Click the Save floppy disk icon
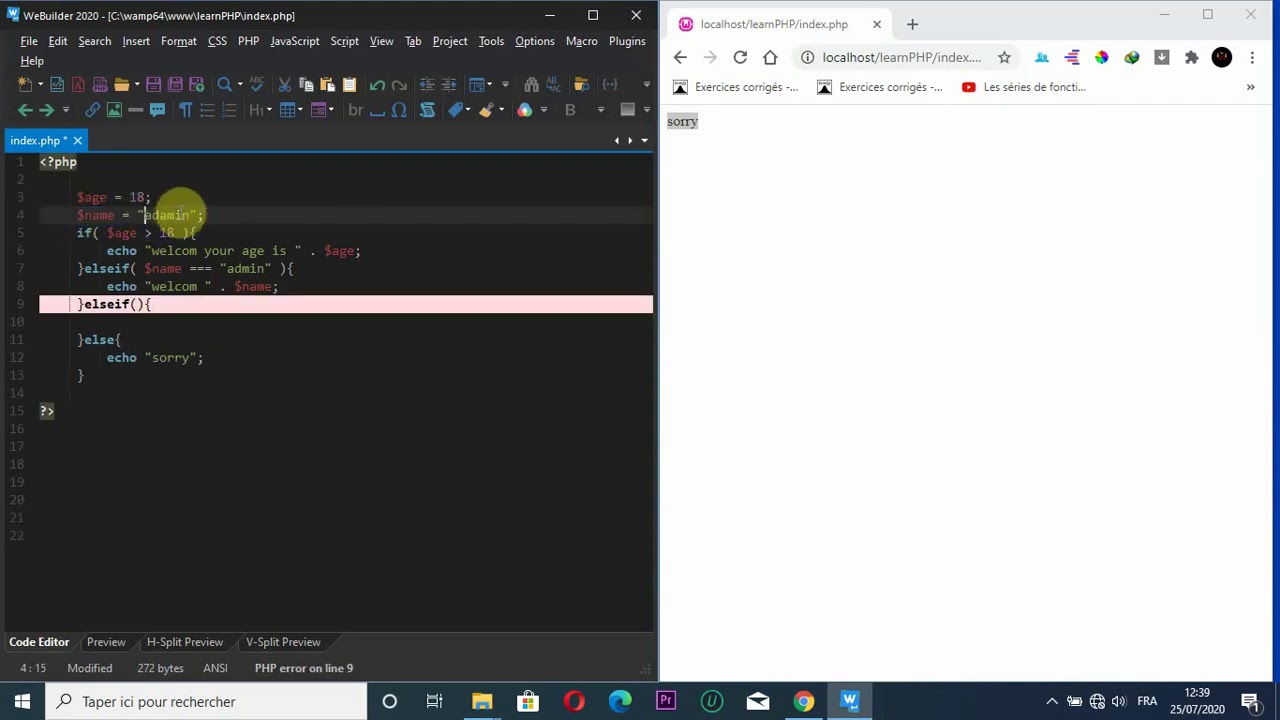1280x720 pixels. coord(153,85)
